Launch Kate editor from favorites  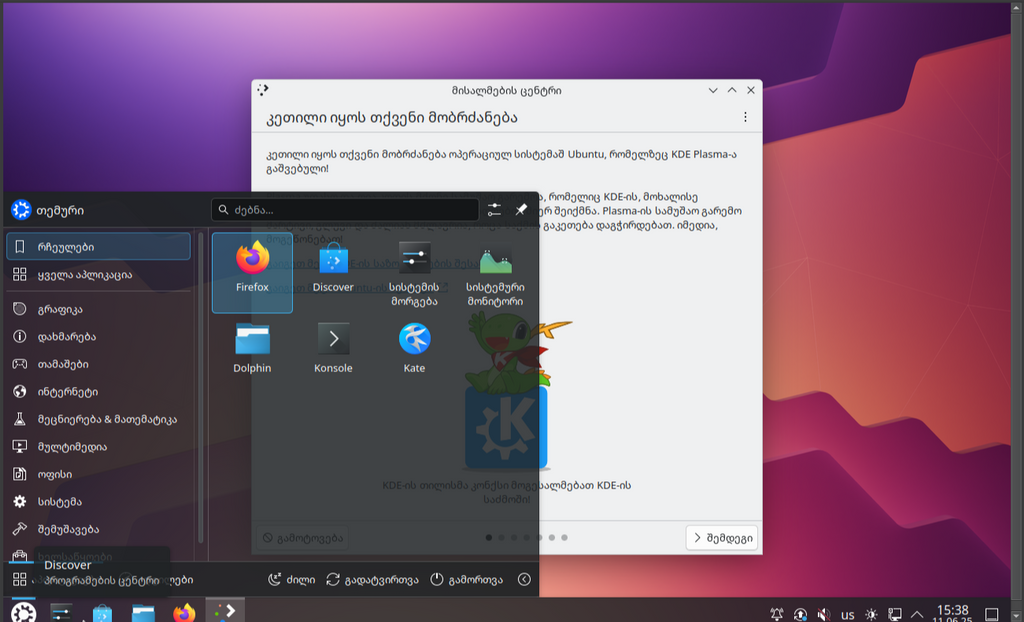(414, 348)
